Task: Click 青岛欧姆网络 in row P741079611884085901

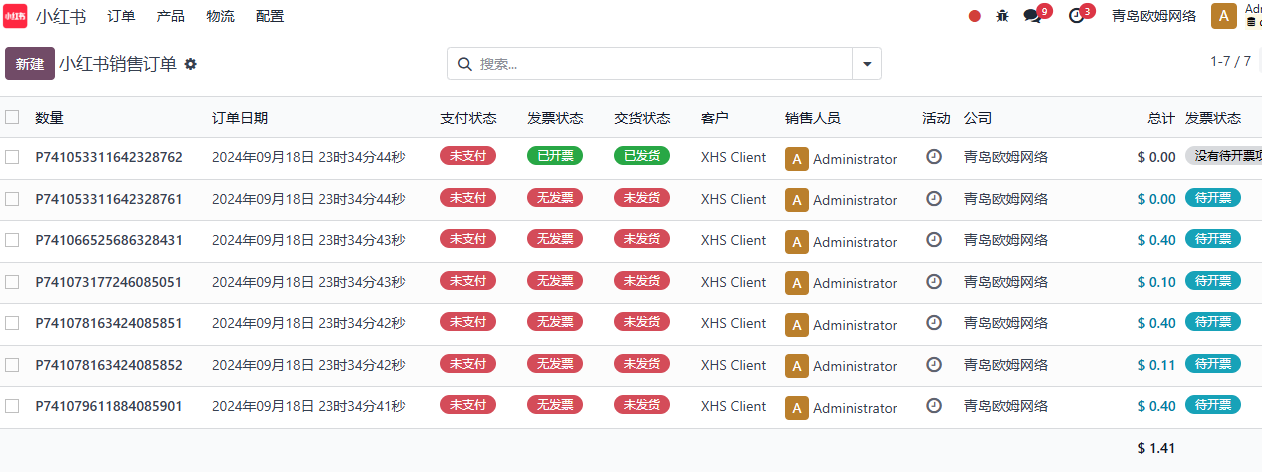Action: (x=1006, y=406)
